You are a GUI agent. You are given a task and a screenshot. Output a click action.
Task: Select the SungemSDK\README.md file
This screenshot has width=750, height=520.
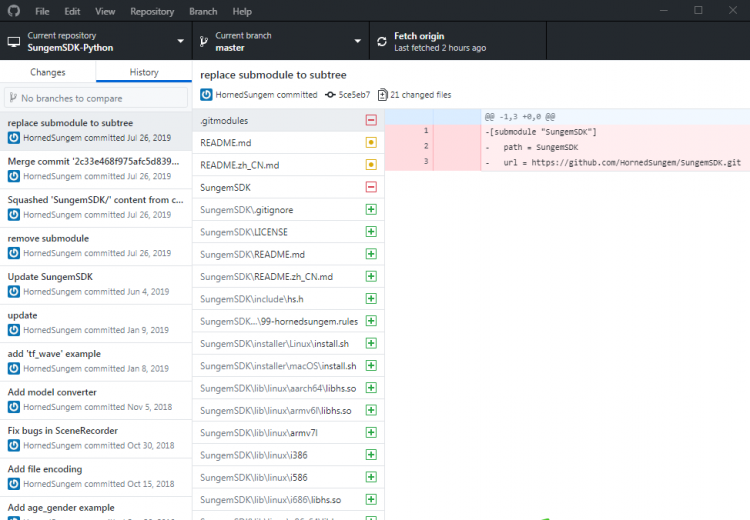[x=288, y=254]
